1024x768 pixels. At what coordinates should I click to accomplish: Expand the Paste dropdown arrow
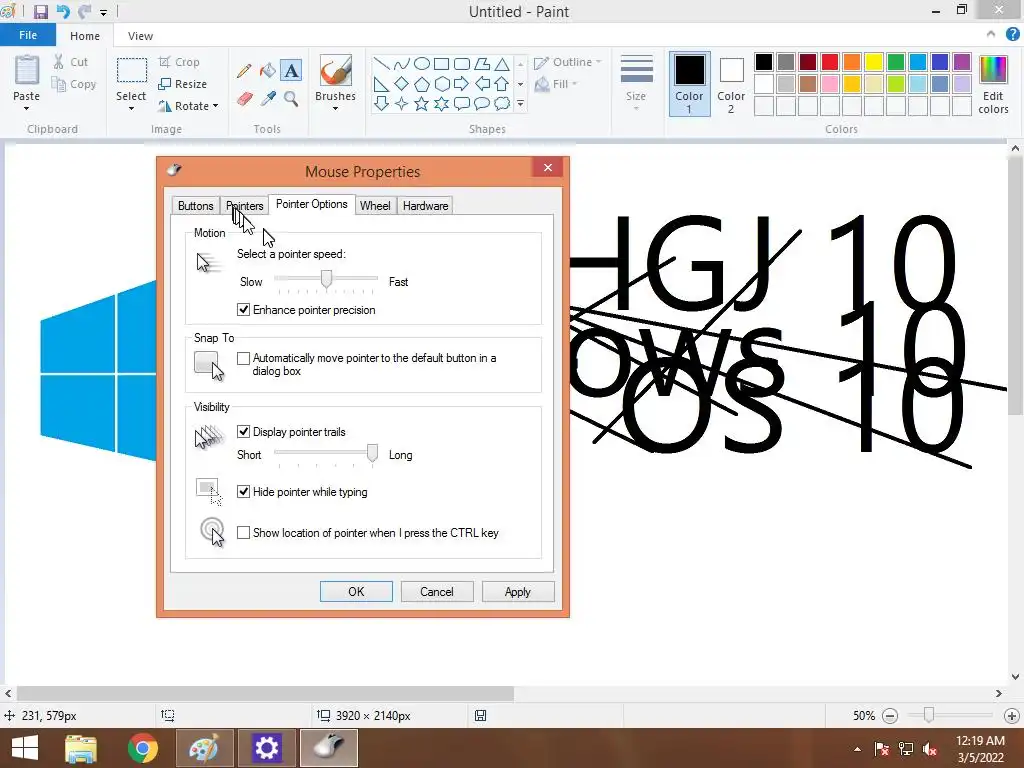pos(27,108)
